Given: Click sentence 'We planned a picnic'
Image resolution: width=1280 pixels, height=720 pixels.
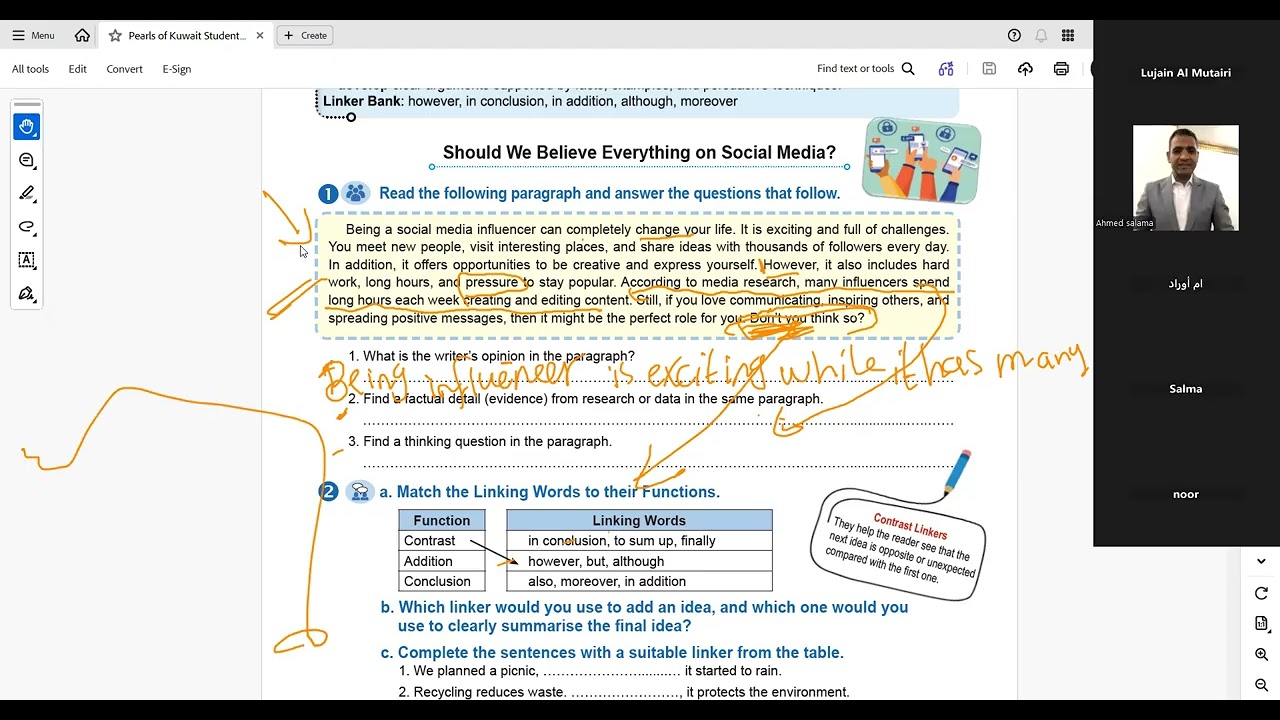Looking at the screenshot, I should [x=590, y=671].
